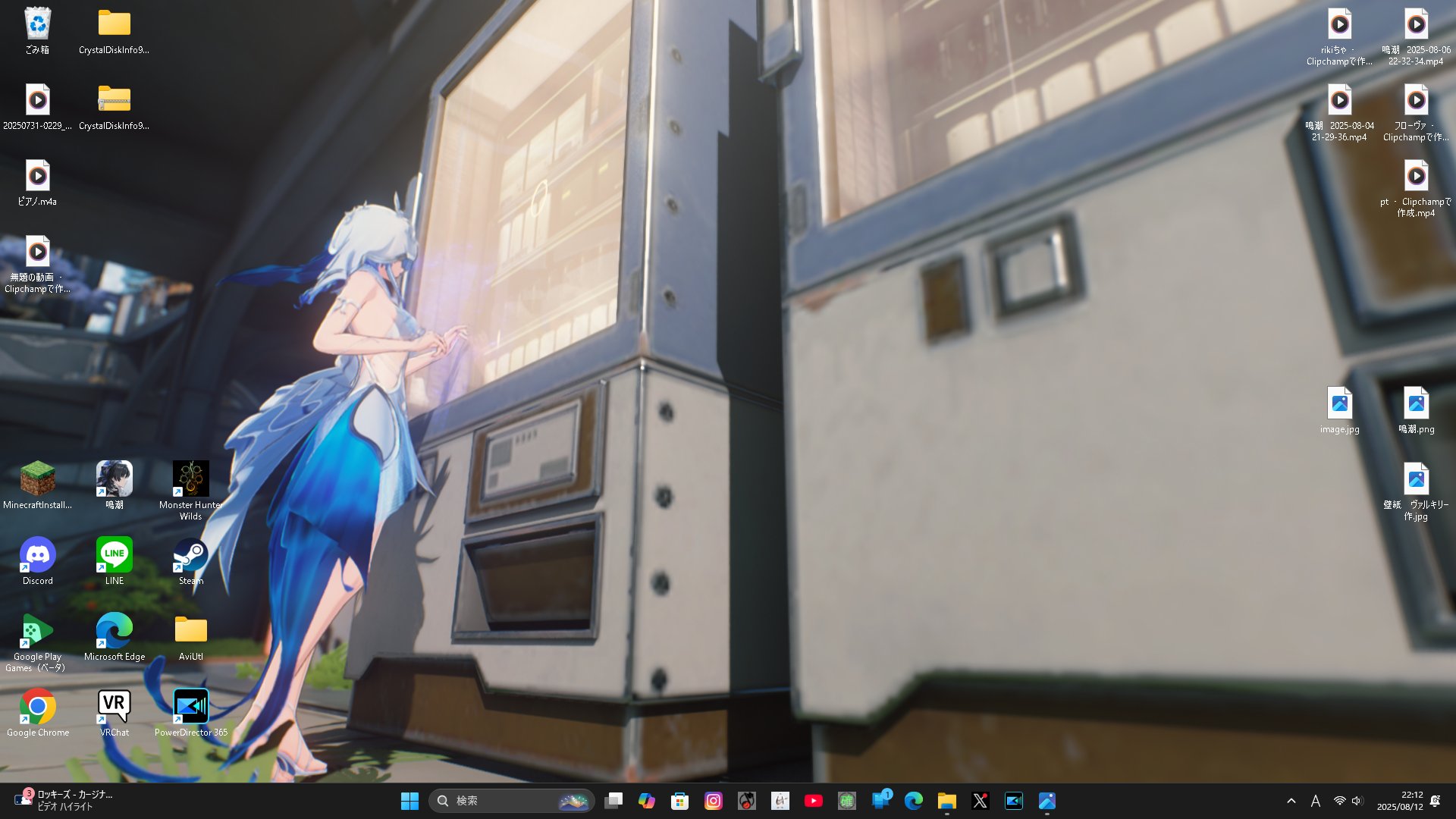Screen dimensions: 1456x819
Task: Click the Windows Start button
Action: coord(409,801)
